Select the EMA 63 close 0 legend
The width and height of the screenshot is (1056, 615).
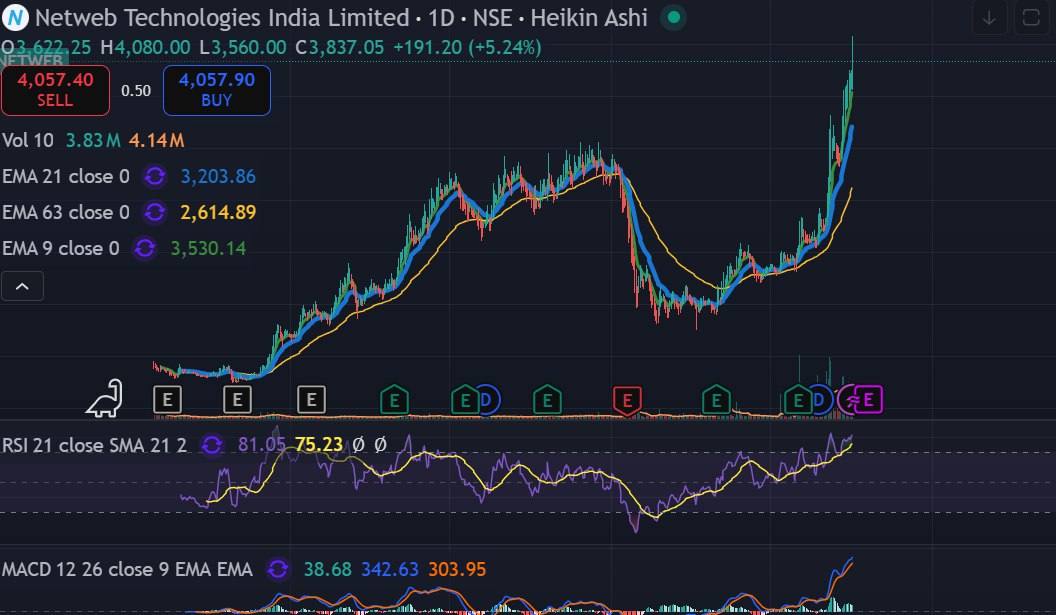coord(66,212)
